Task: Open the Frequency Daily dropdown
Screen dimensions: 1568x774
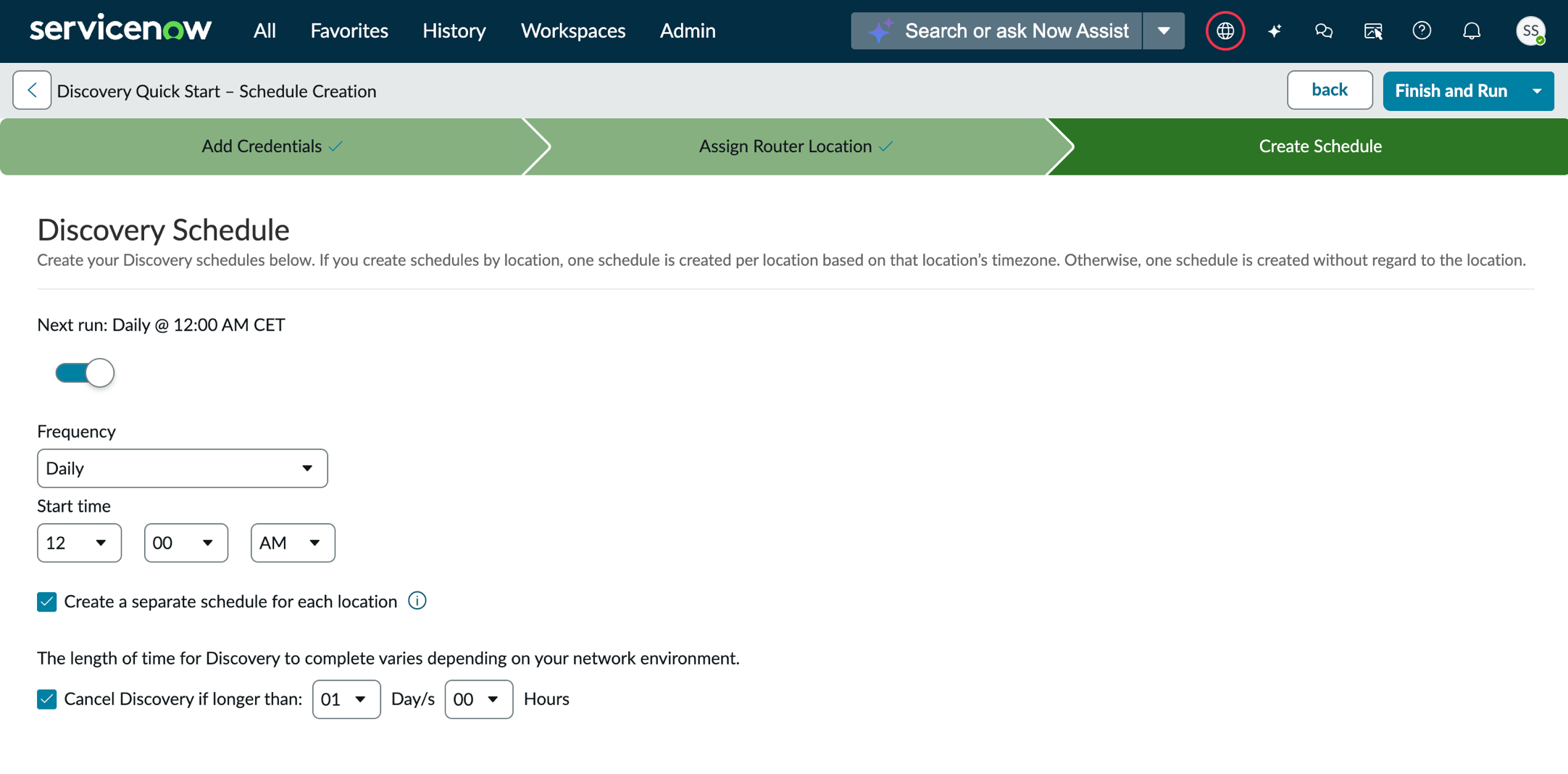Action: [183, 468]
